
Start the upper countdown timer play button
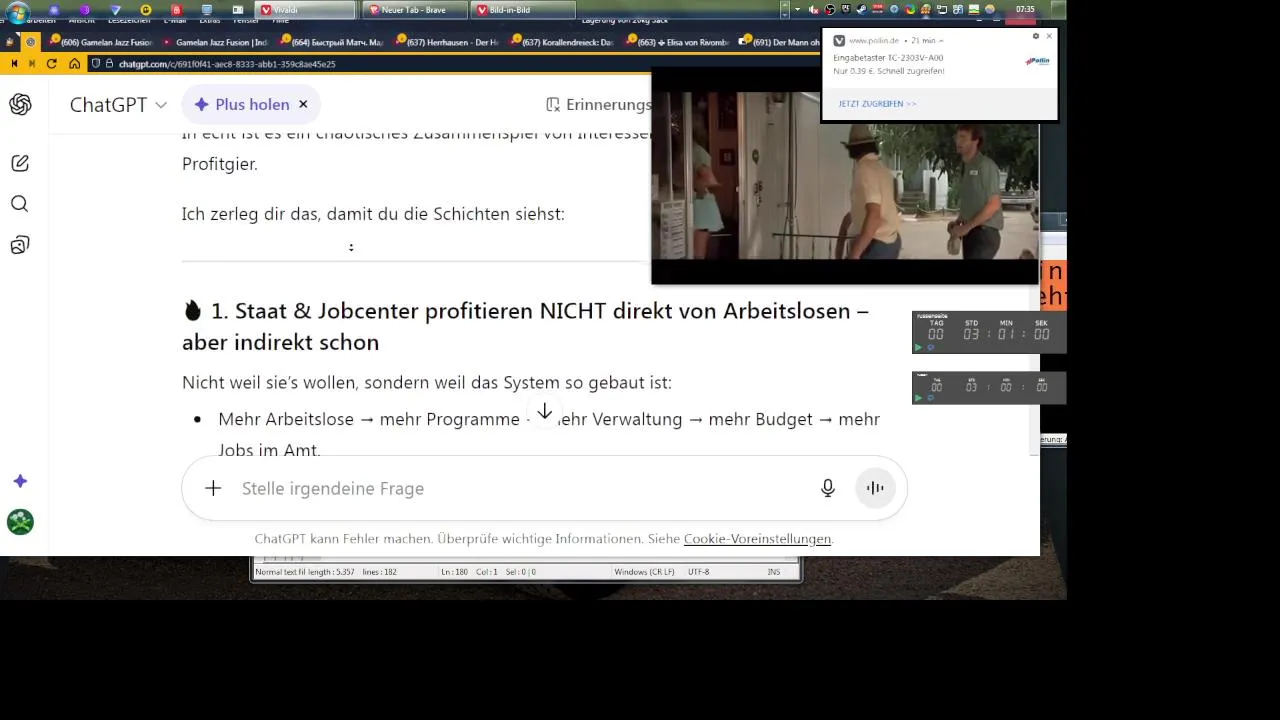coord(918,348)
